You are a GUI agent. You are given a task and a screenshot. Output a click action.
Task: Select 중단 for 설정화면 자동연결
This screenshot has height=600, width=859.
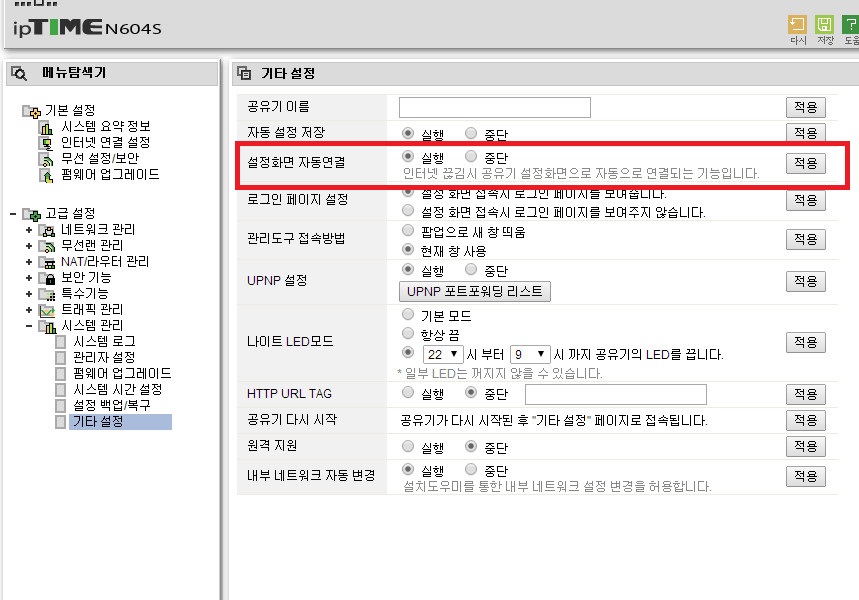coord(471,156)
